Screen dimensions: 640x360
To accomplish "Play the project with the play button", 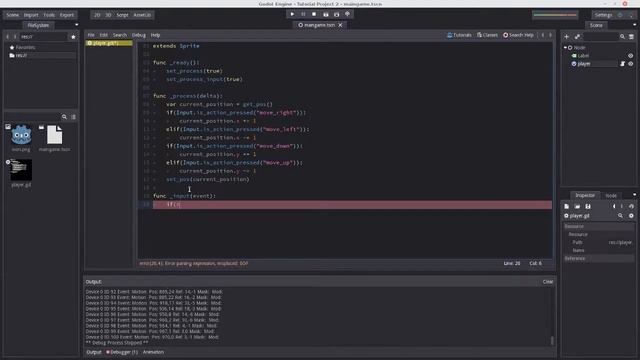I will pyautogui.click(x=292, y=14).
